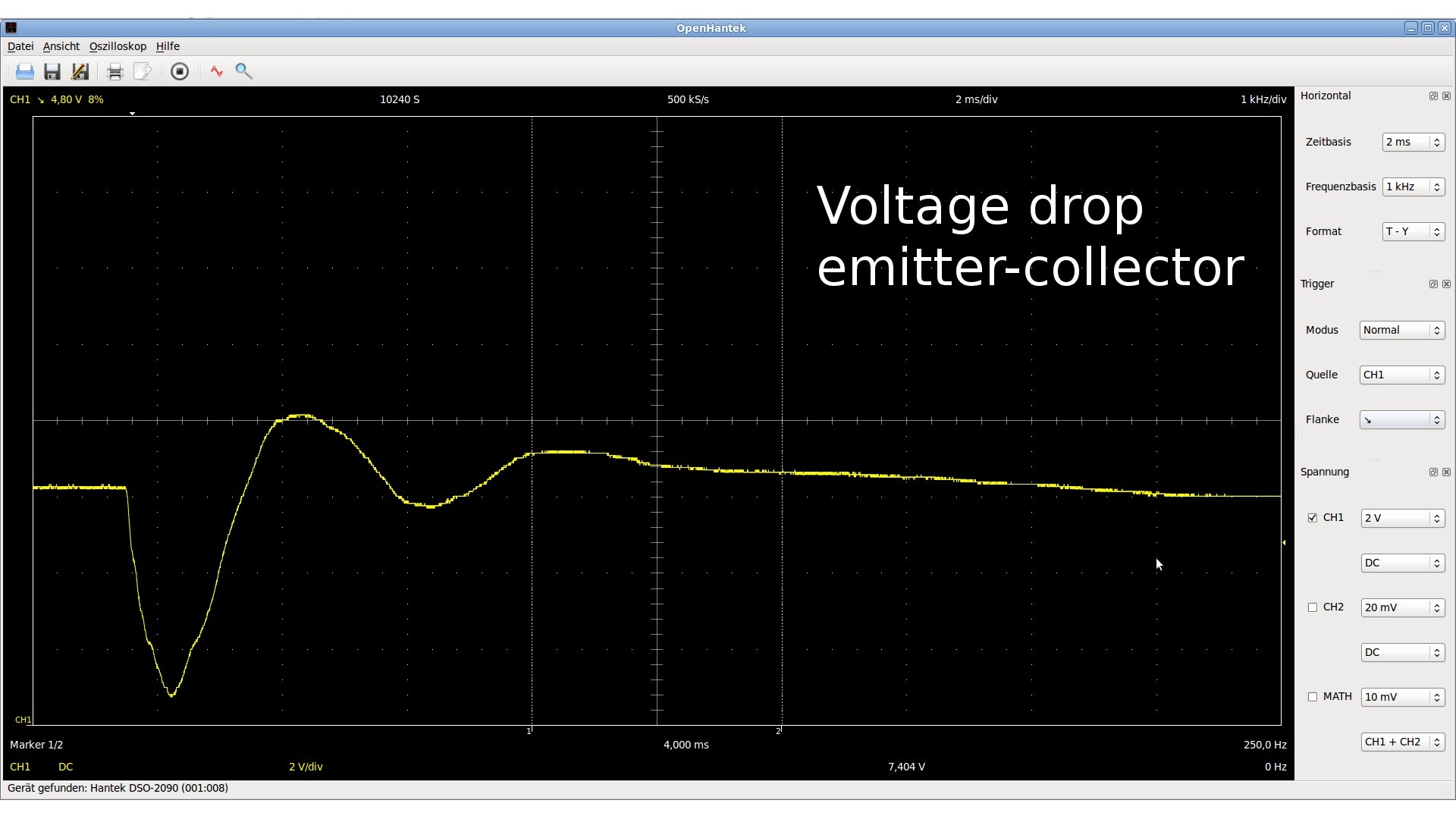Click the Export document icon
Image resolution: width=1456 pixels, height=819 pixels.
(142, 71)
